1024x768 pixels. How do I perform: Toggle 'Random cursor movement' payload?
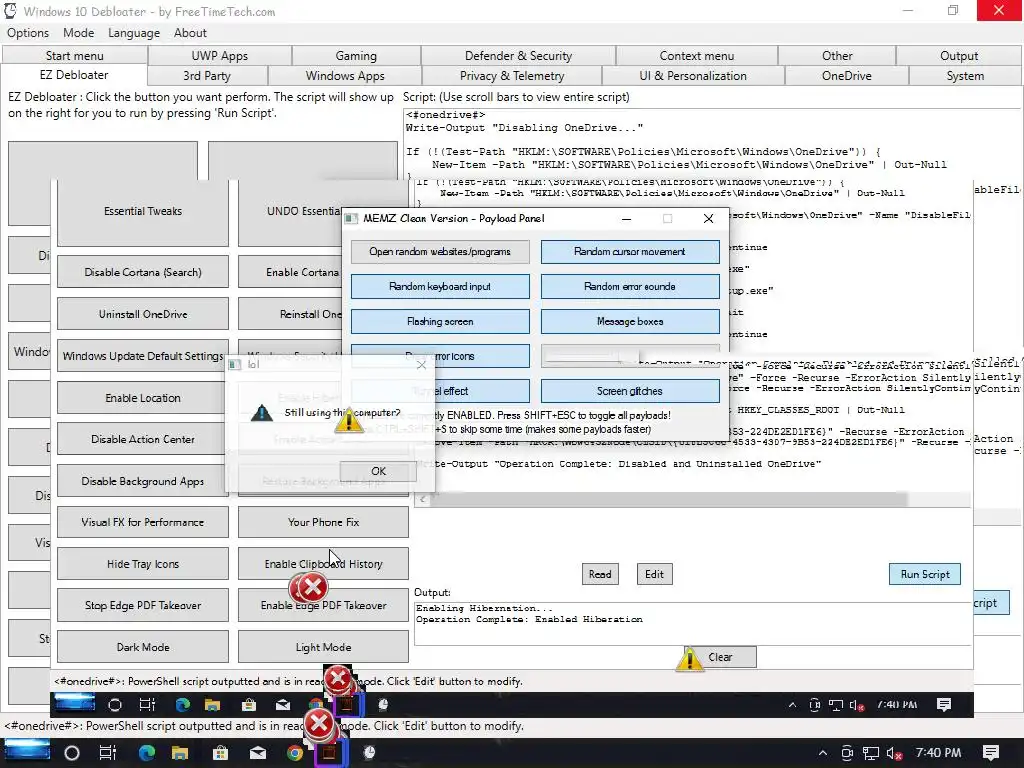630,251
